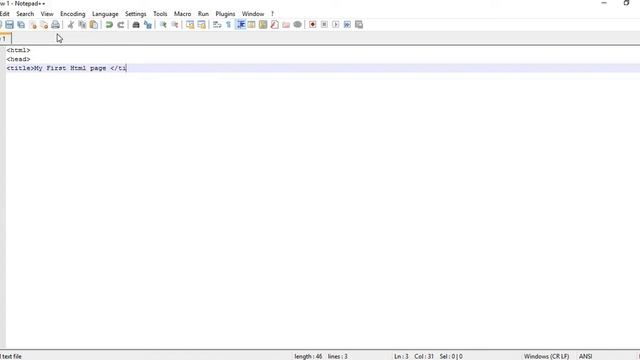Click 'text file' type in status bar
This screenshot has width=640, height=360.
(11, 356)
